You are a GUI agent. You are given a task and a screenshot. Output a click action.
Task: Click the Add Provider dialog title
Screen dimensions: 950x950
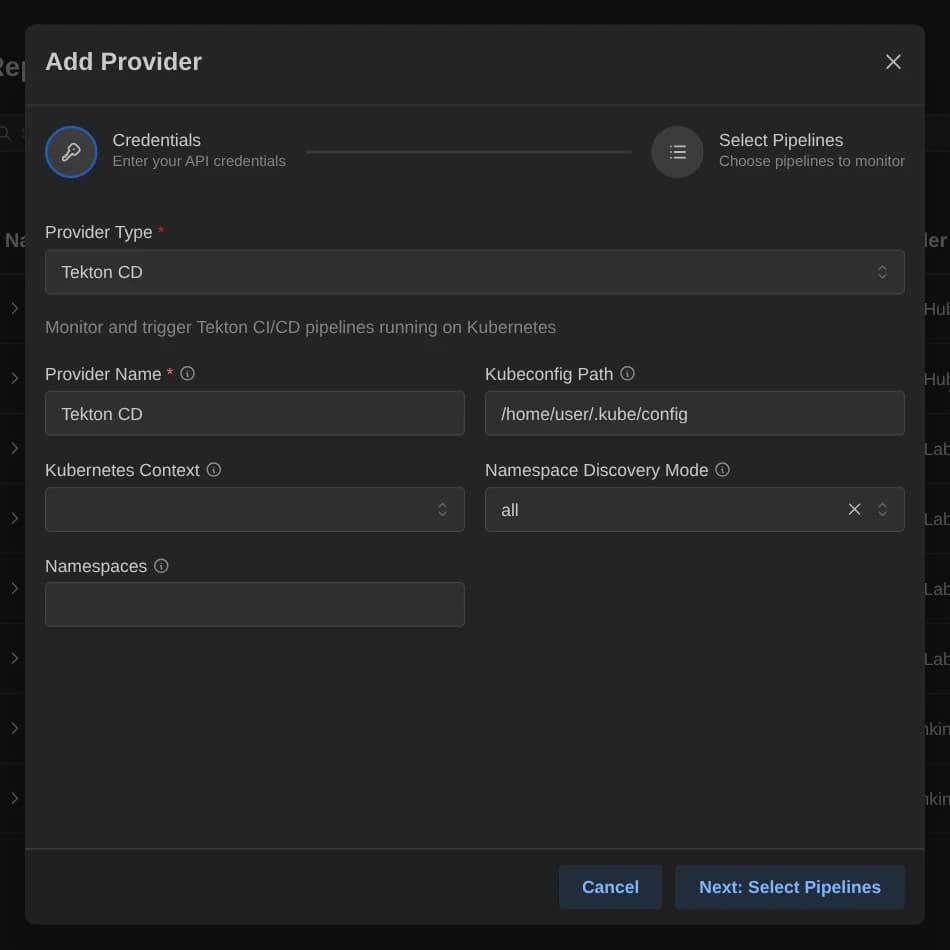pos(124,62)
